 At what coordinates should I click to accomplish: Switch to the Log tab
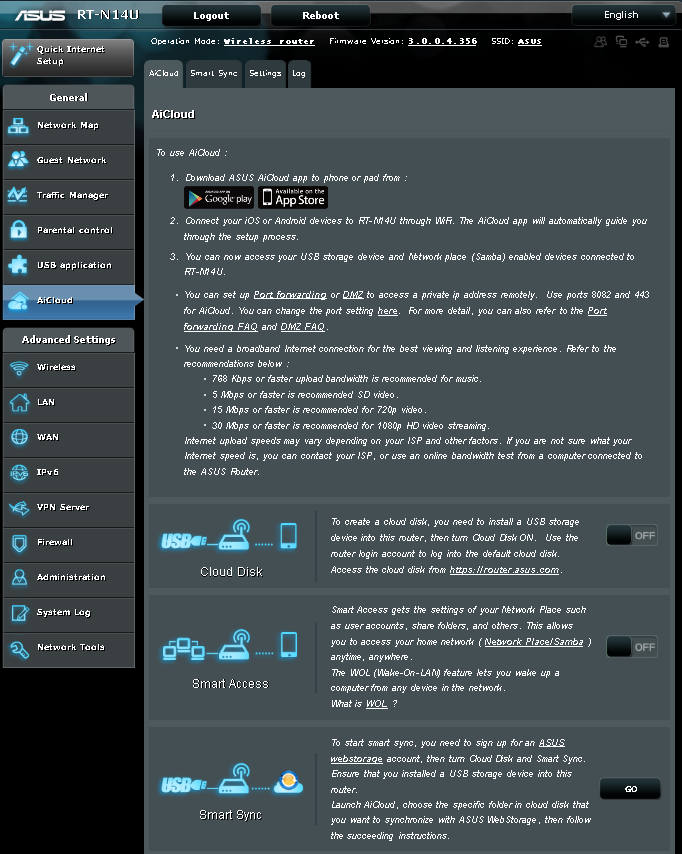coord(299,74)
